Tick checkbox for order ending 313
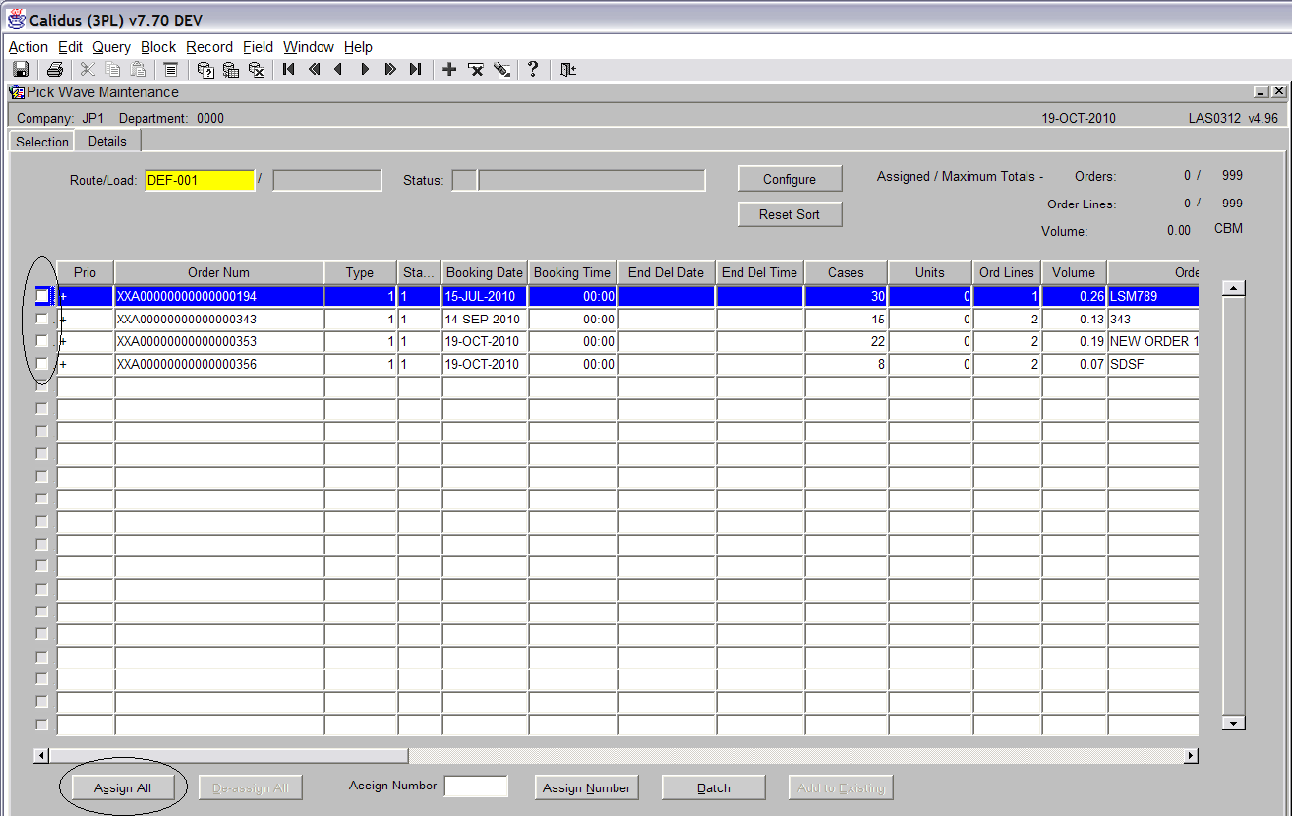The image size is (1297, 819). [41, 319]
